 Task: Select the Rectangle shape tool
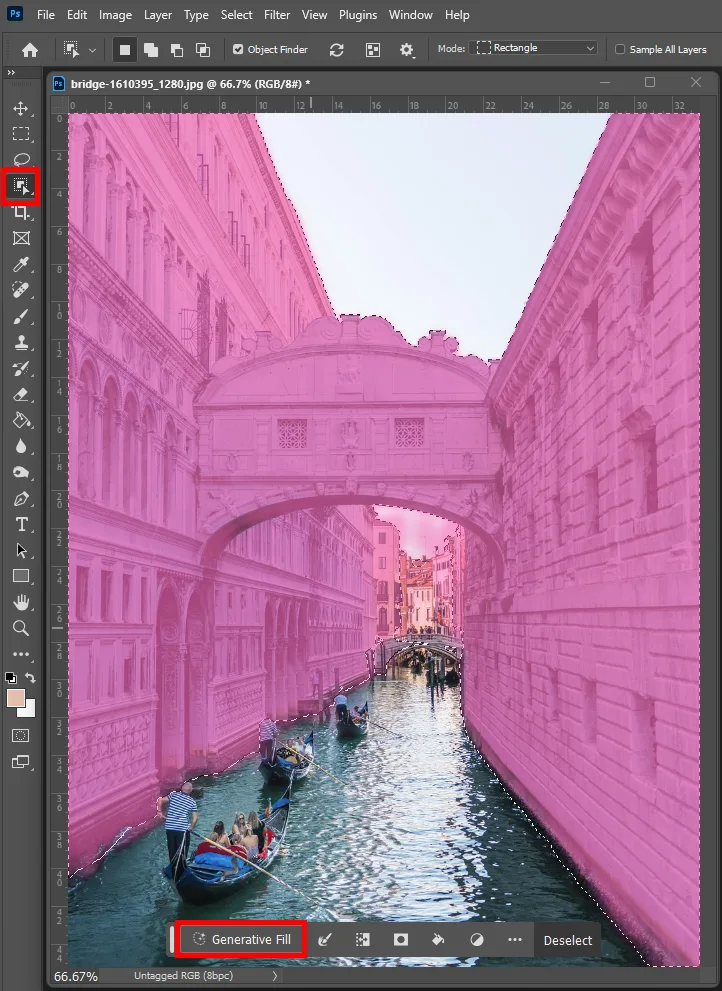(21, 576)
